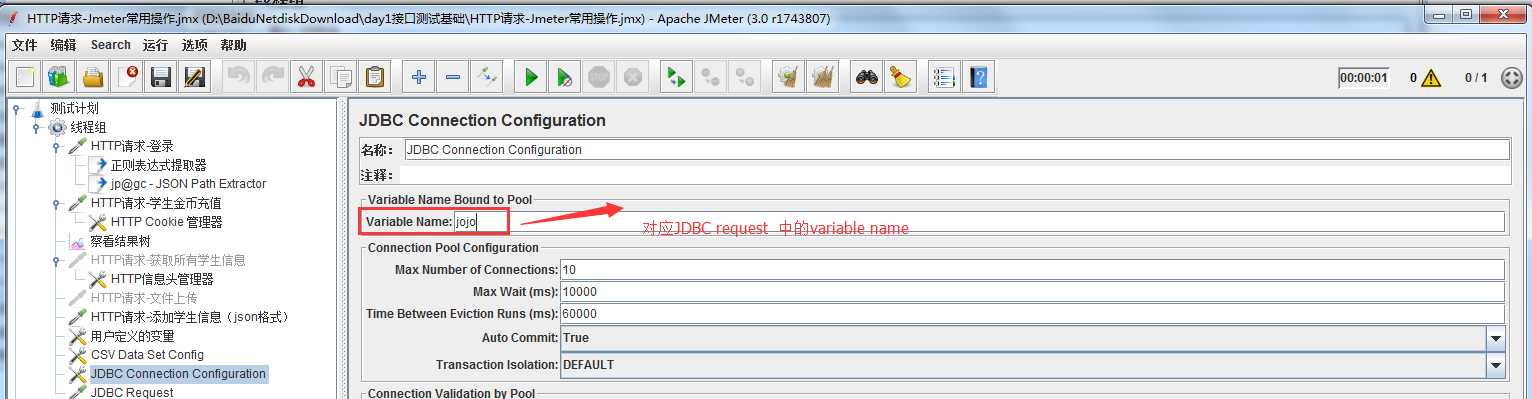Click the Paste clipboard icon

pyautogui.click(x=374, y=77)
